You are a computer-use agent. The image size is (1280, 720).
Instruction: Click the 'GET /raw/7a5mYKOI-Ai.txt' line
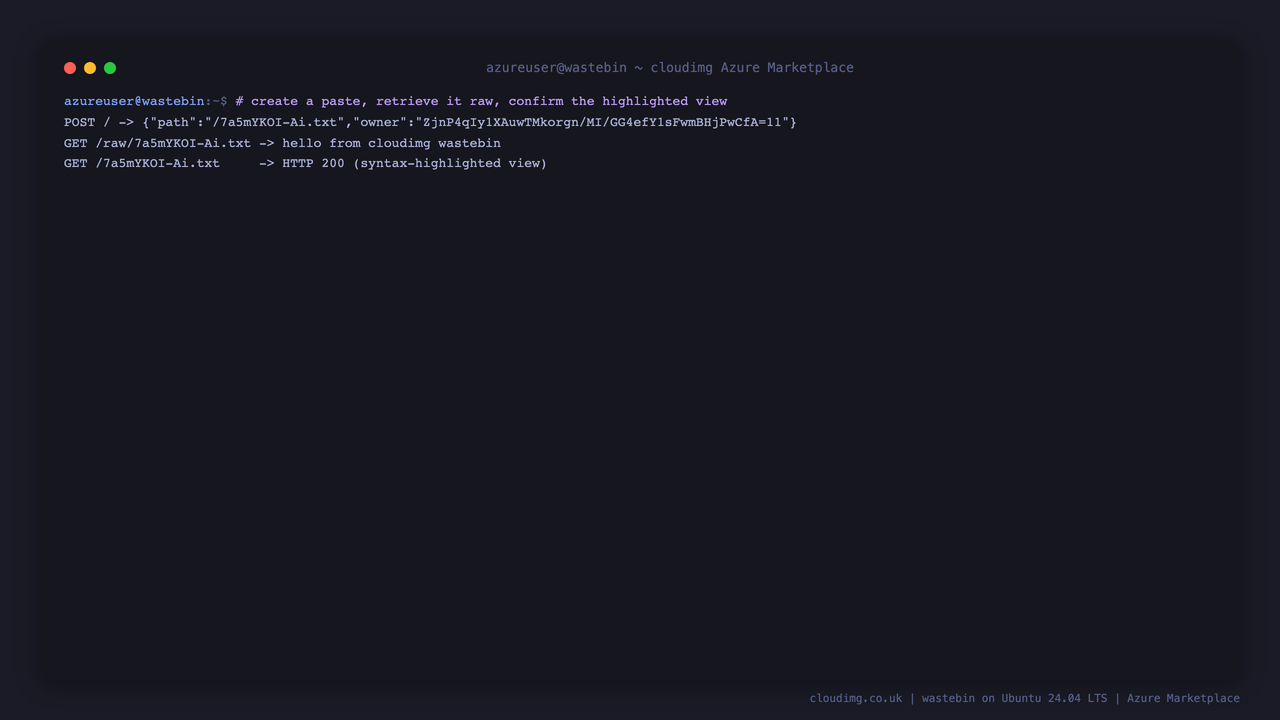(282, 143)
